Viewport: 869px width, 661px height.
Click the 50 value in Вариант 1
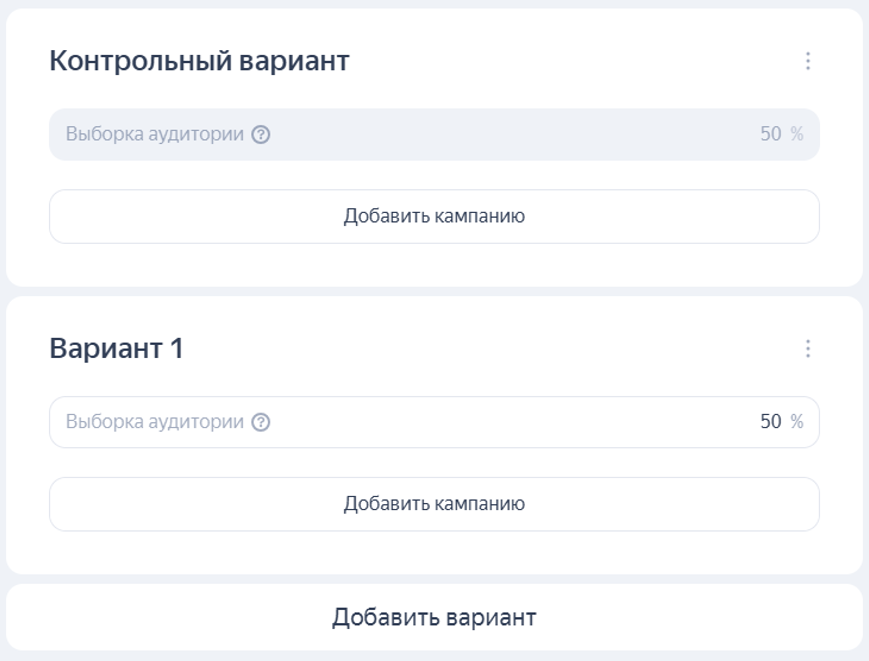[770, 422]
